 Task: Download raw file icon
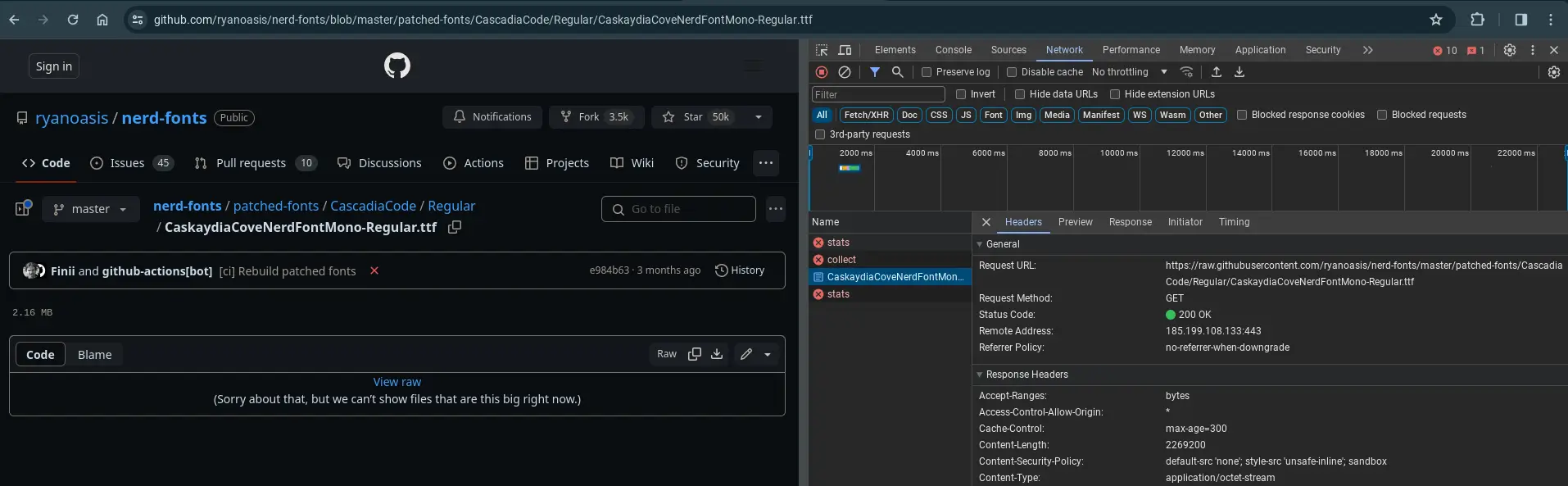717,354
